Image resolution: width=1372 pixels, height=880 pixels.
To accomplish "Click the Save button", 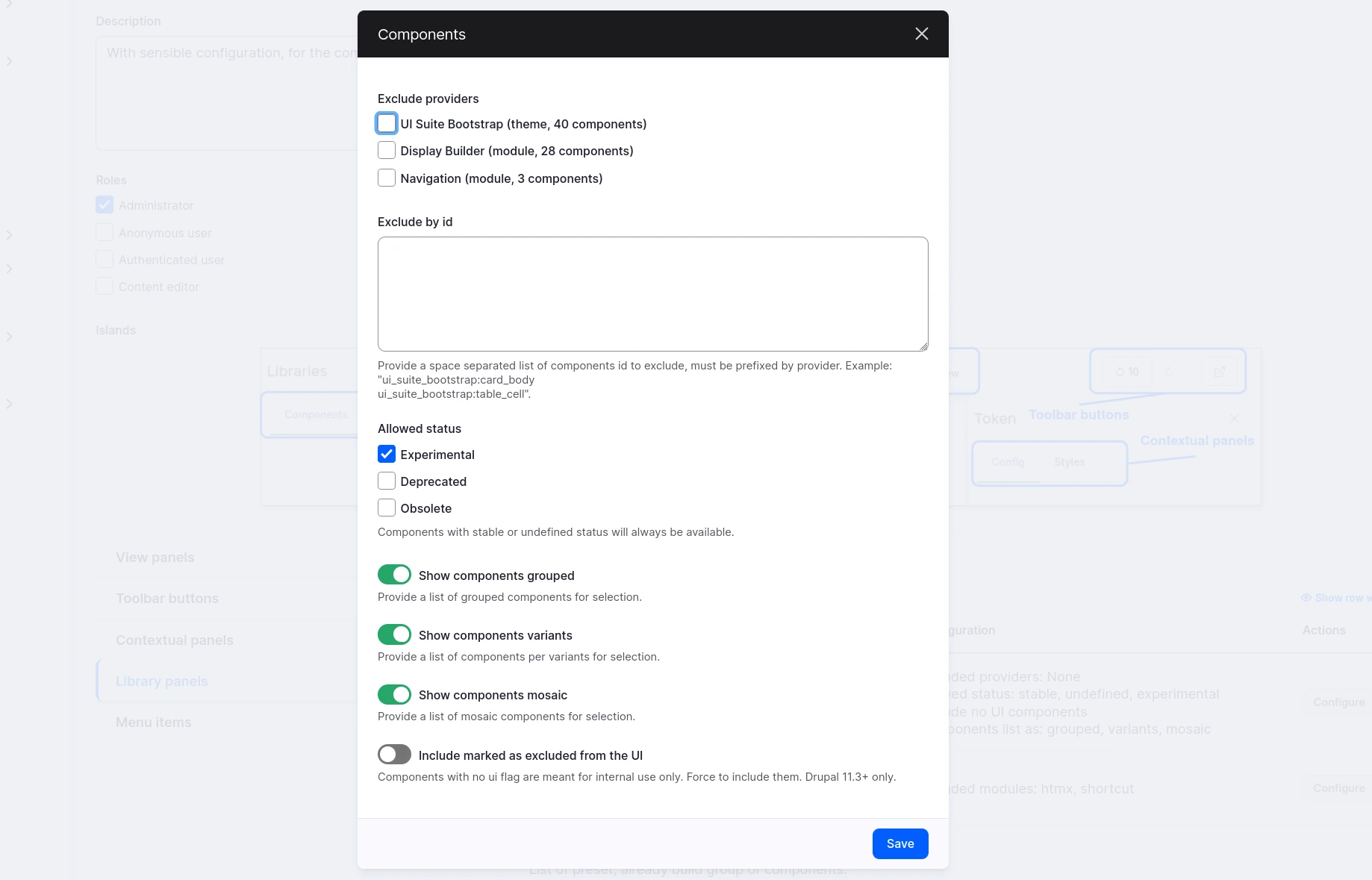I will click(899, 843).
